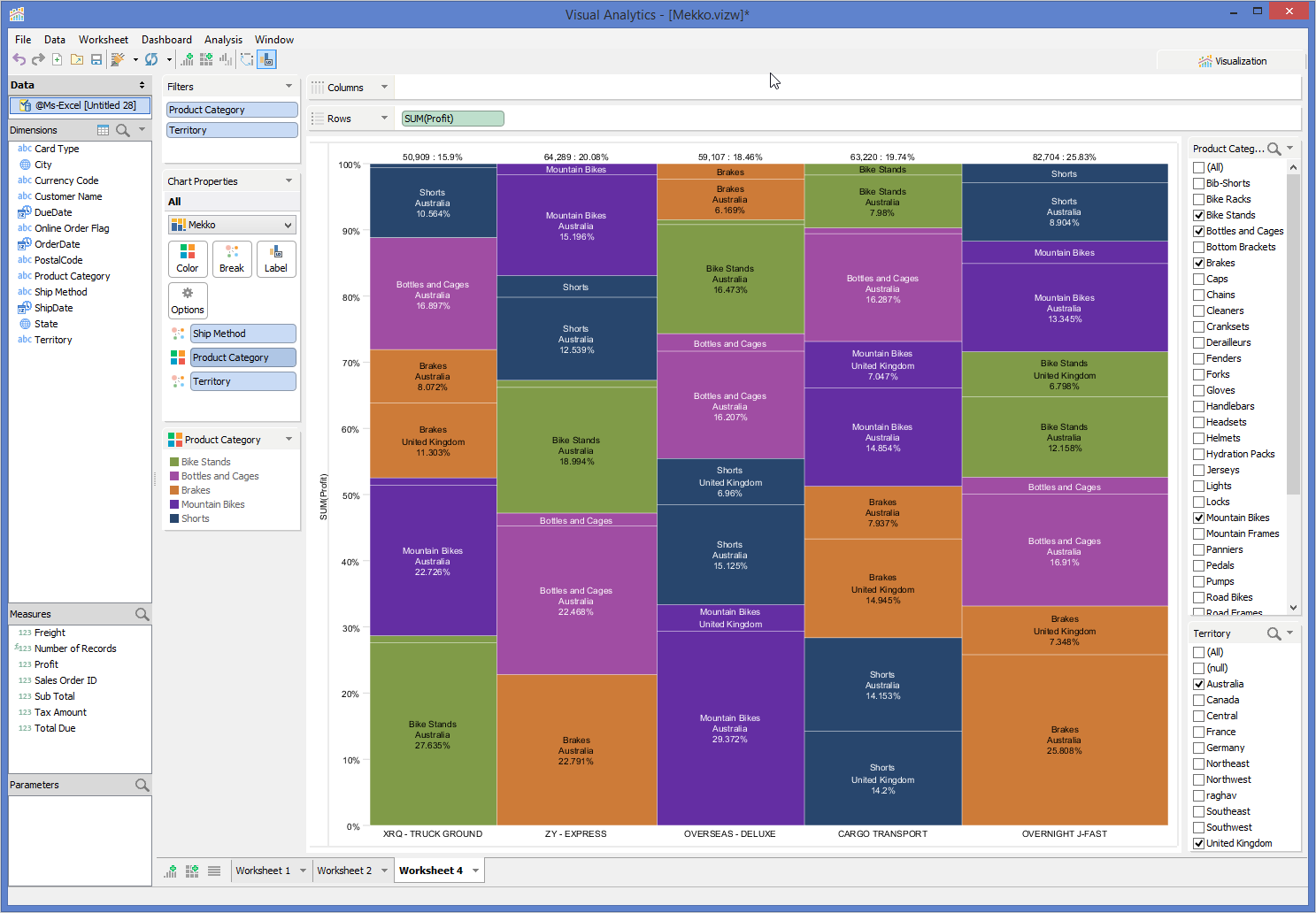The width and height of the screenshot is (1316, 913).
Task: Click Bike Stands green legend swatch
Action: point(174,462)
